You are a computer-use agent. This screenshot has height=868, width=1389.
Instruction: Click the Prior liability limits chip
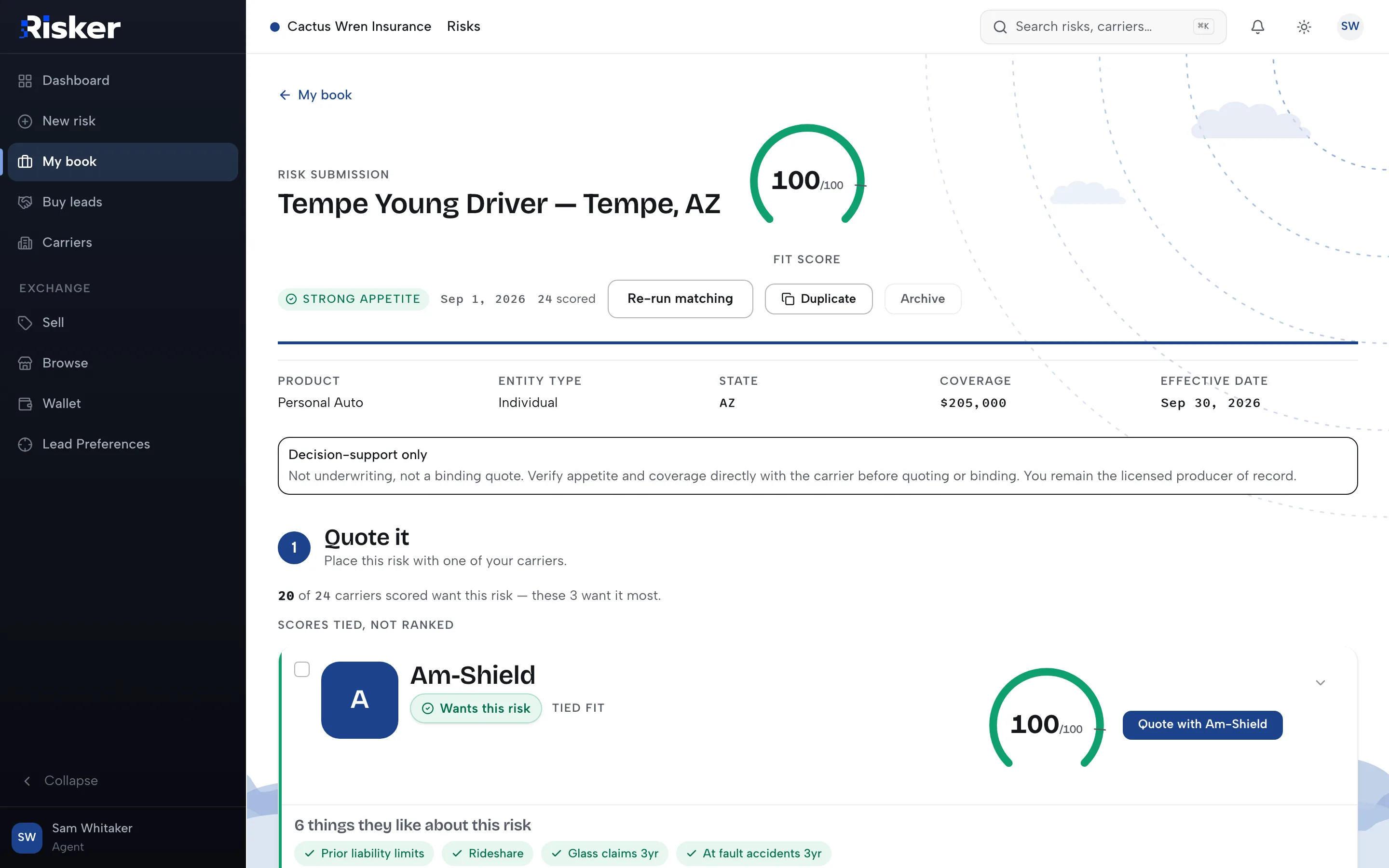point(364,854)
